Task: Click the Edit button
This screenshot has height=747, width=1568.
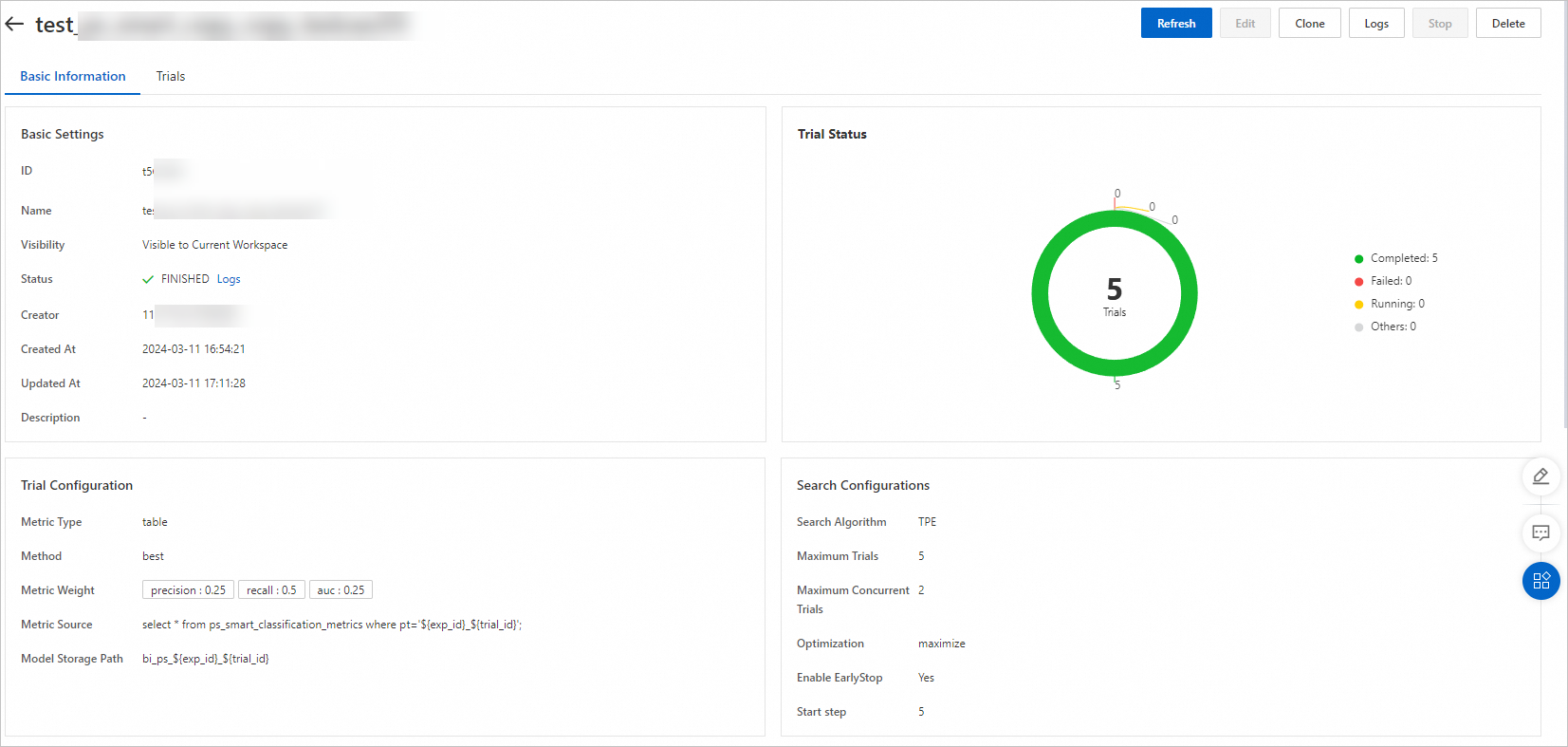Action: click(x=1245, y=24)
